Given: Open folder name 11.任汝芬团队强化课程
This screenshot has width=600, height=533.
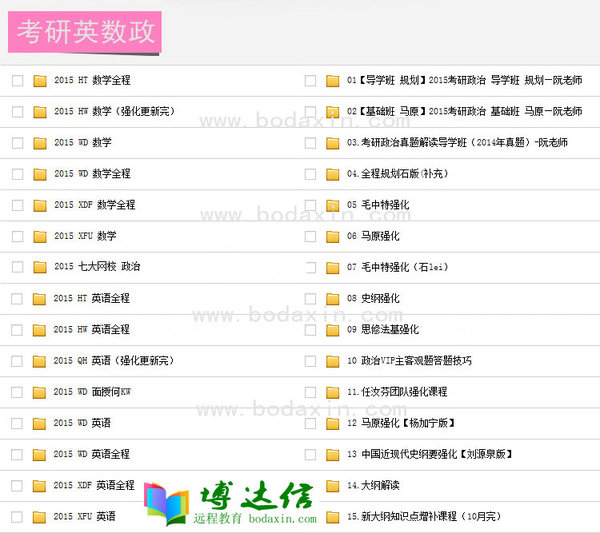Looking at the screenshot, I should (397, 392).
